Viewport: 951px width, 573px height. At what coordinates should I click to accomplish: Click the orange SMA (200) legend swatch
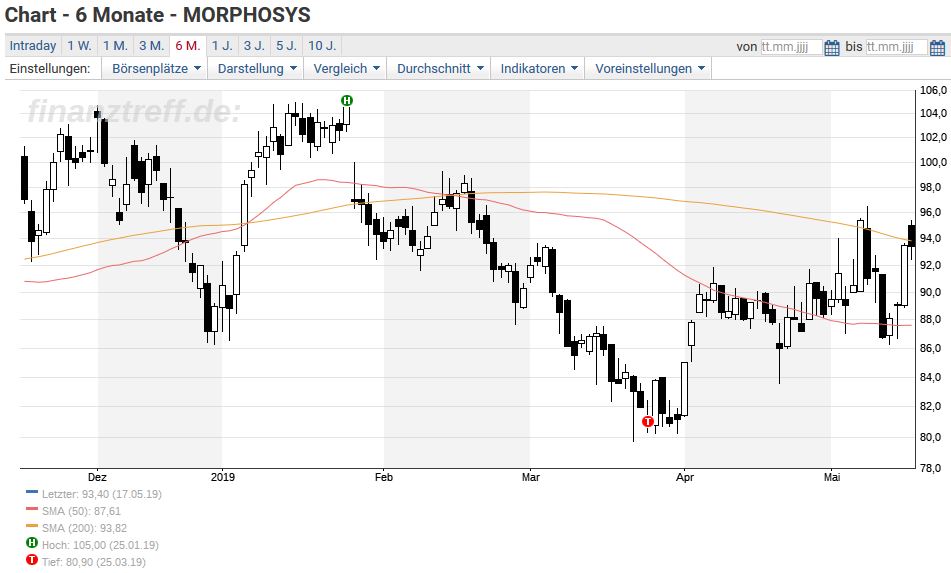click(32, 527)
